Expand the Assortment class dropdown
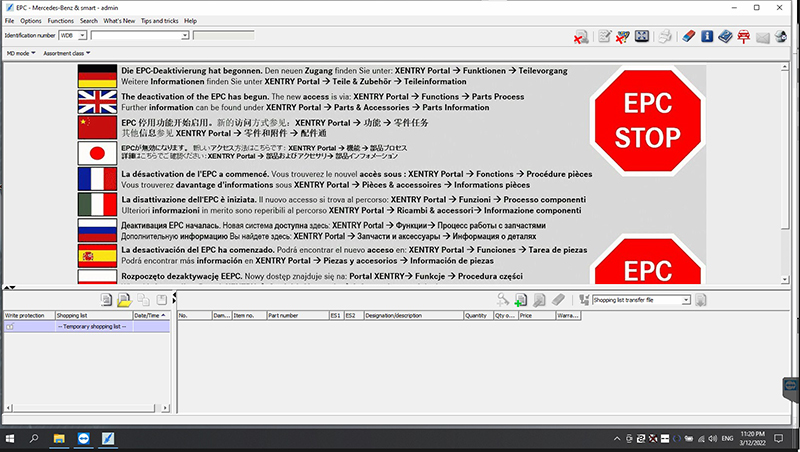Screen dimensions: 800x452 (67, 53)
